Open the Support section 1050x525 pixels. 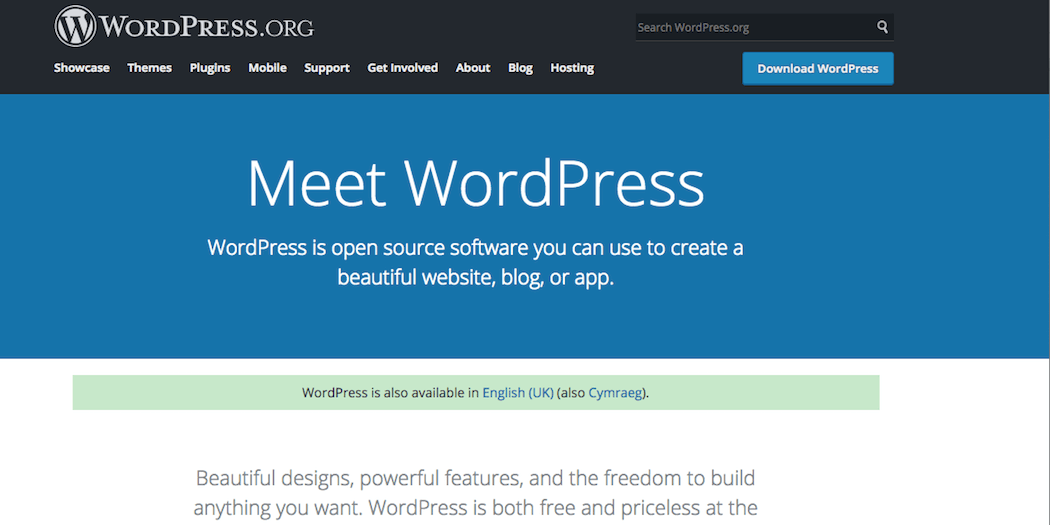coord(327,68)
